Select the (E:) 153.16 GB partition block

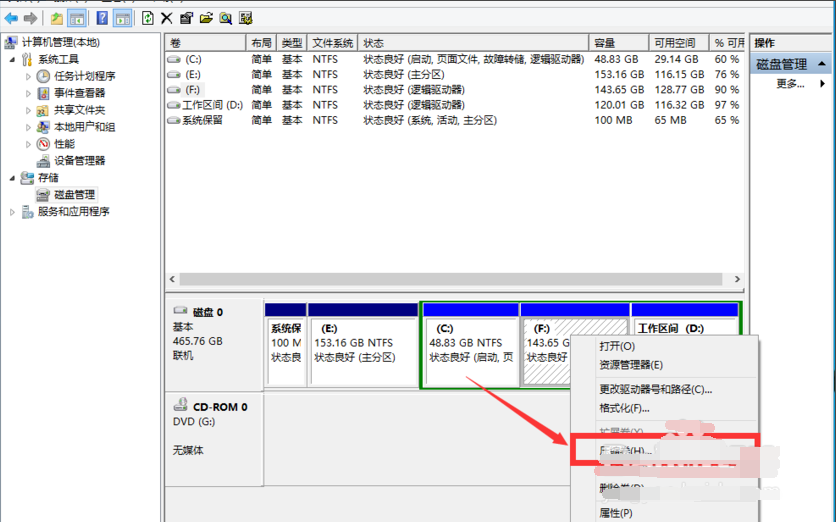tap(363, 345)
